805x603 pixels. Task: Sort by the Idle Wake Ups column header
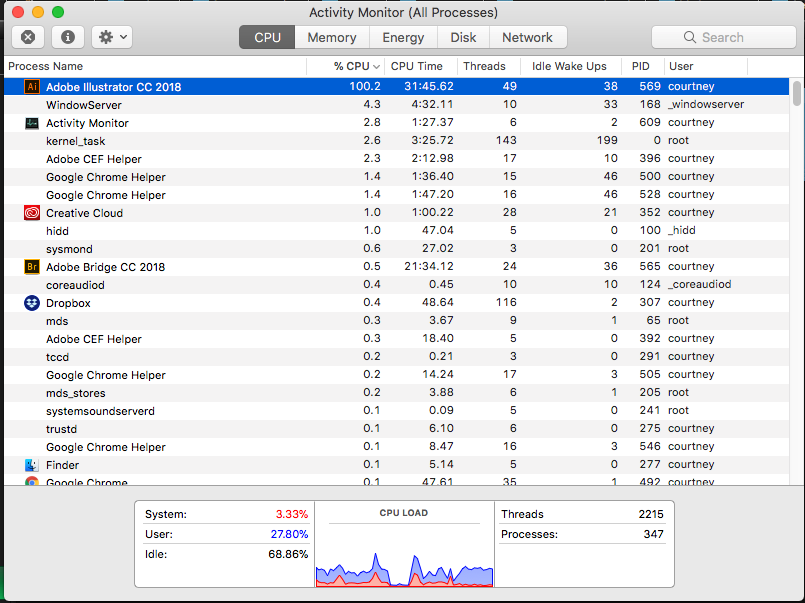pos(571,66)
